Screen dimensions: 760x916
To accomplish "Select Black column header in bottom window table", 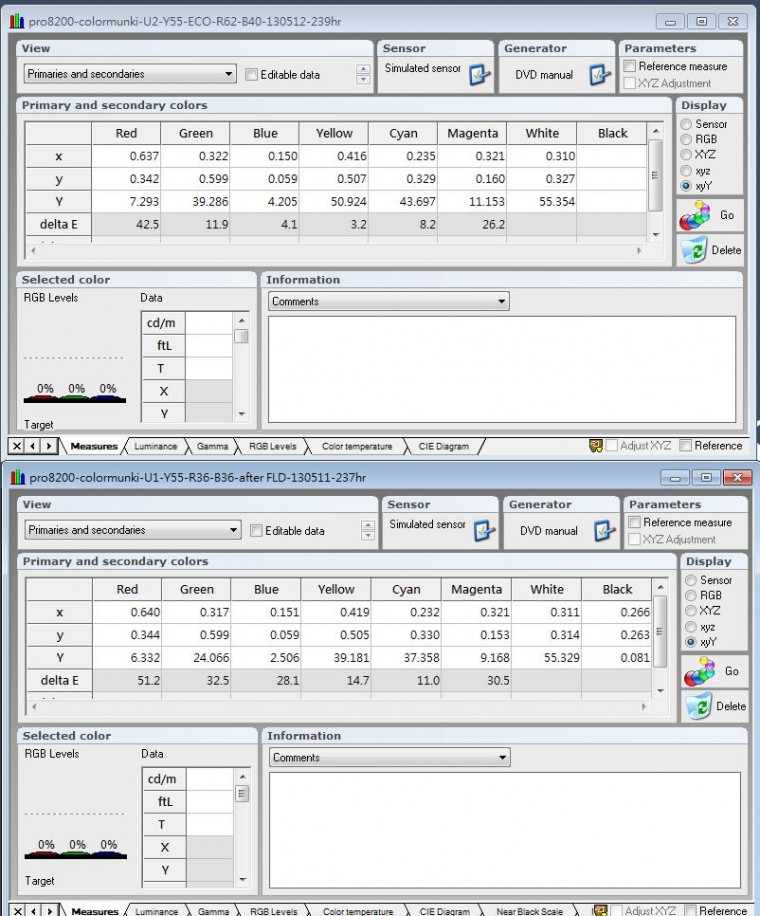I will (617, 589).
